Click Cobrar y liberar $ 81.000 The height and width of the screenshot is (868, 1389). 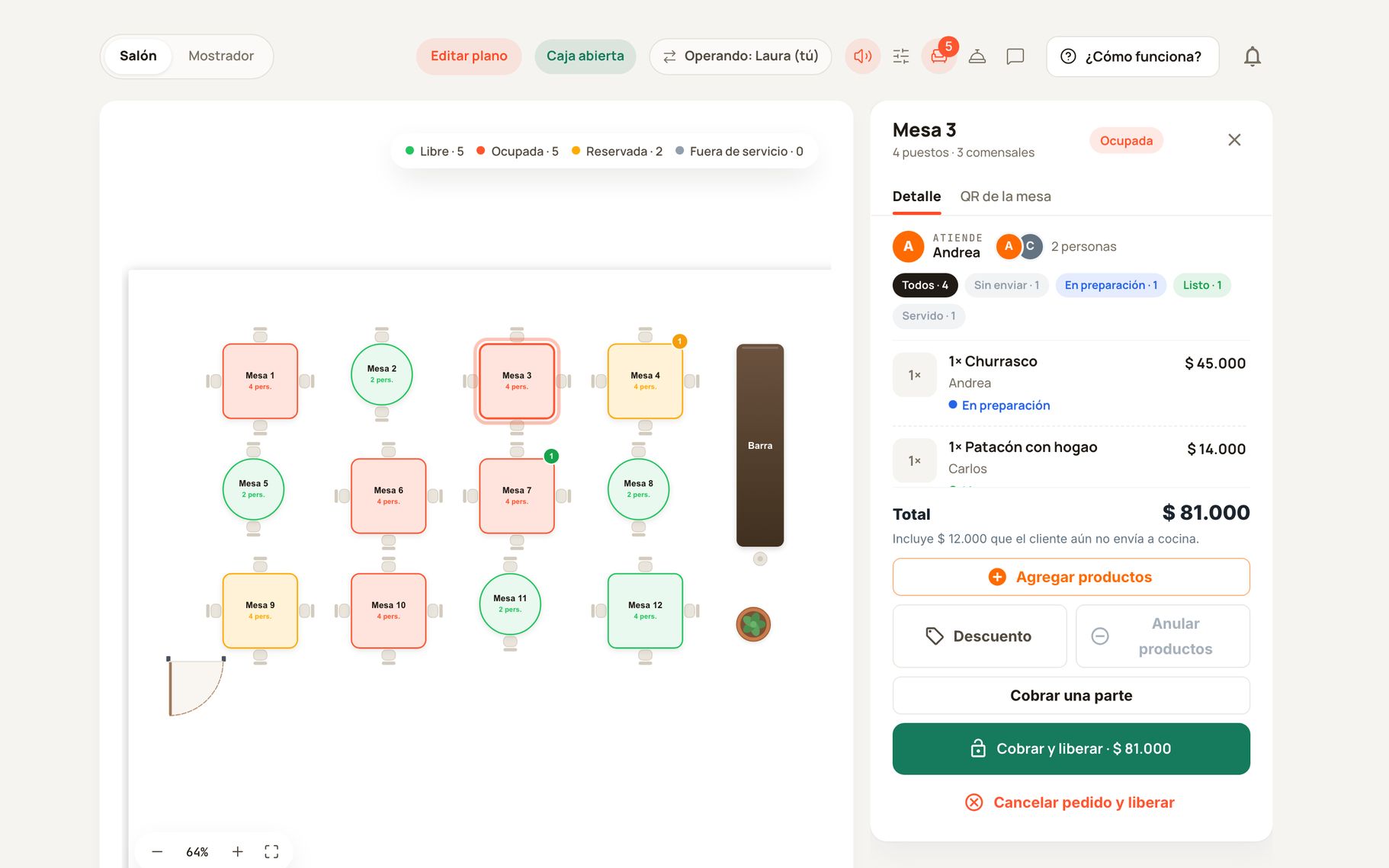pos(1071,749)
